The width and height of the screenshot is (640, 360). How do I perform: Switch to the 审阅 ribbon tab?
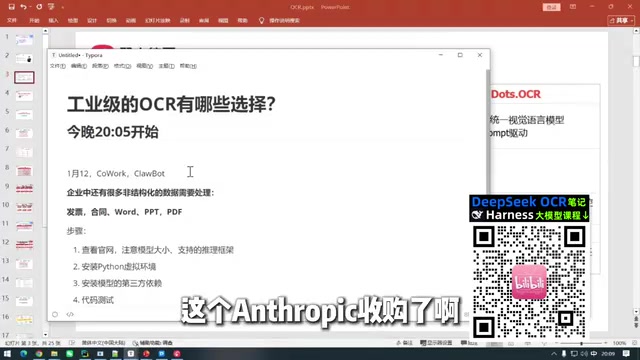point(204,20)
